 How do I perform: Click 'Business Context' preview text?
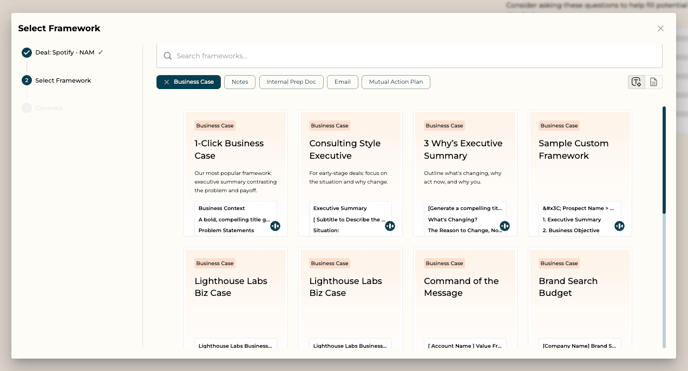pyautogui.click(x=222, y=208)
